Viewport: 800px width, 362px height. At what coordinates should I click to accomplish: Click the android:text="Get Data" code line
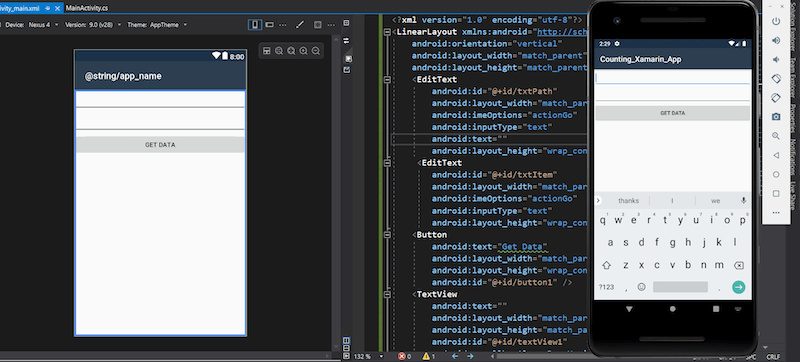[x=490, y=247]
